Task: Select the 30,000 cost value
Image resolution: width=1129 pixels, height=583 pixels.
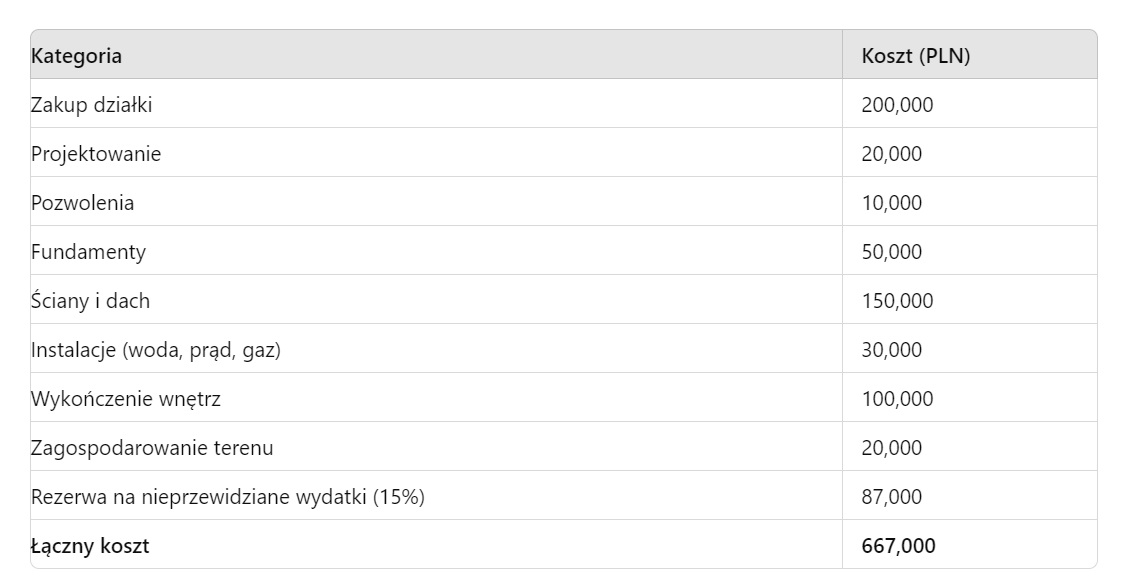Action: pyautogui.click(x=892, y=350)
